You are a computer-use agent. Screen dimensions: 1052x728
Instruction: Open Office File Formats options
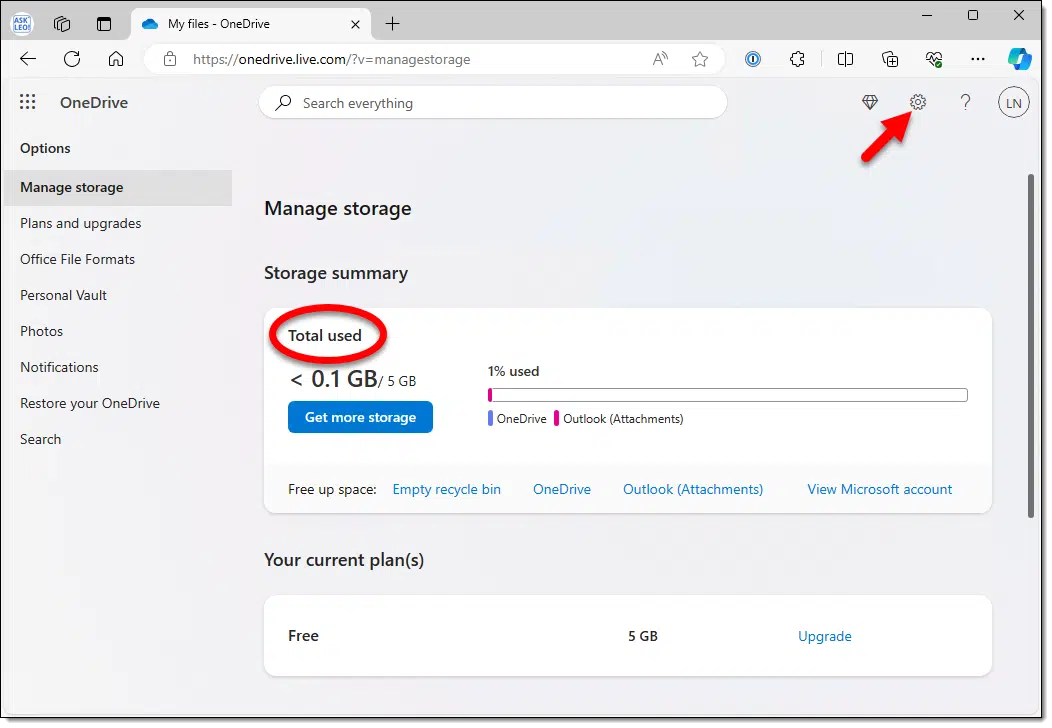[x=77, y=260]
